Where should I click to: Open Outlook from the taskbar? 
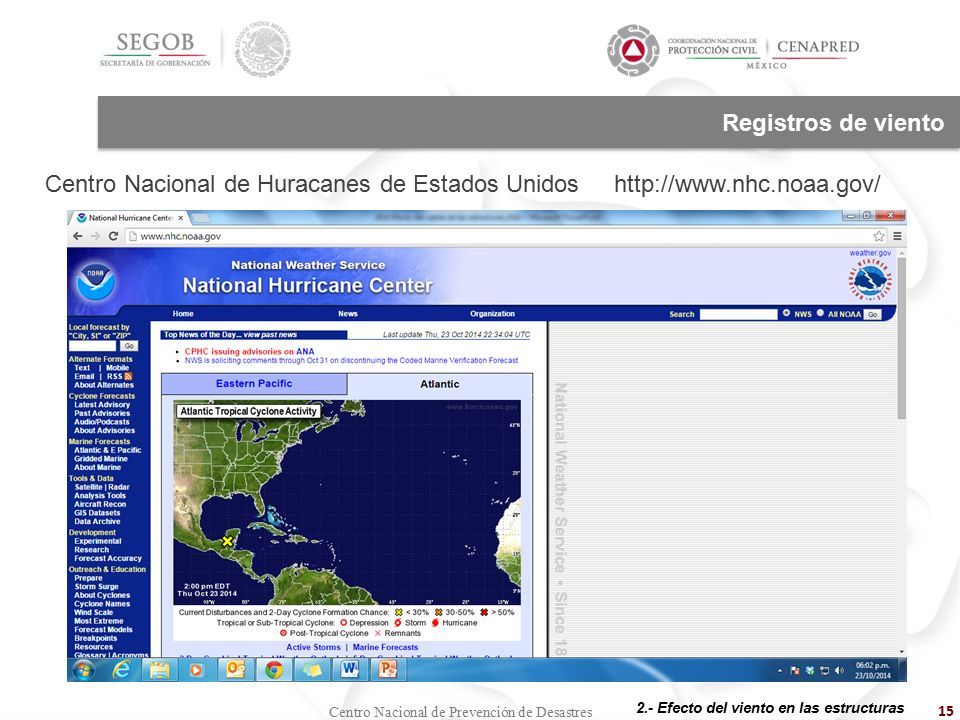click(236, 670)
